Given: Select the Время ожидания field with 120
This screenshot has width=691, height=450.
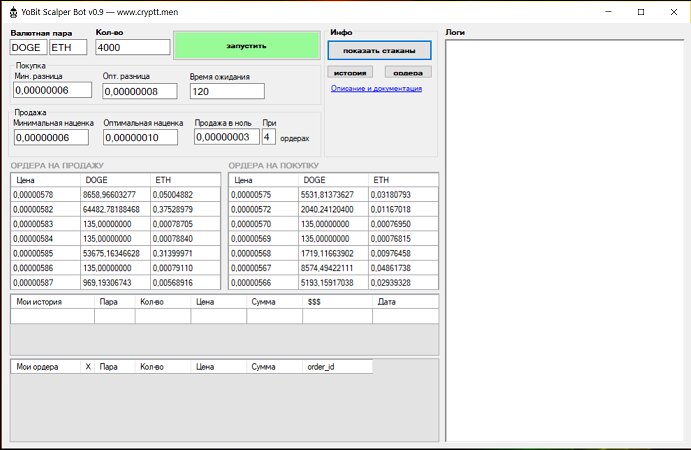Looking at the screenshot, I should click(227, 91).
